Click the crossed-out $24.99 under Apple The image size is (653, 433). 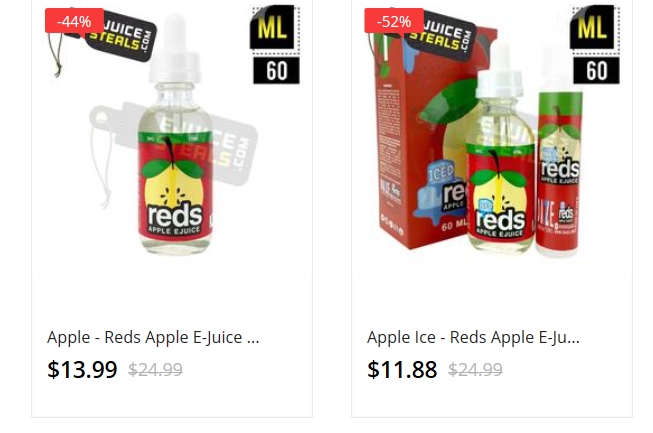155,370
